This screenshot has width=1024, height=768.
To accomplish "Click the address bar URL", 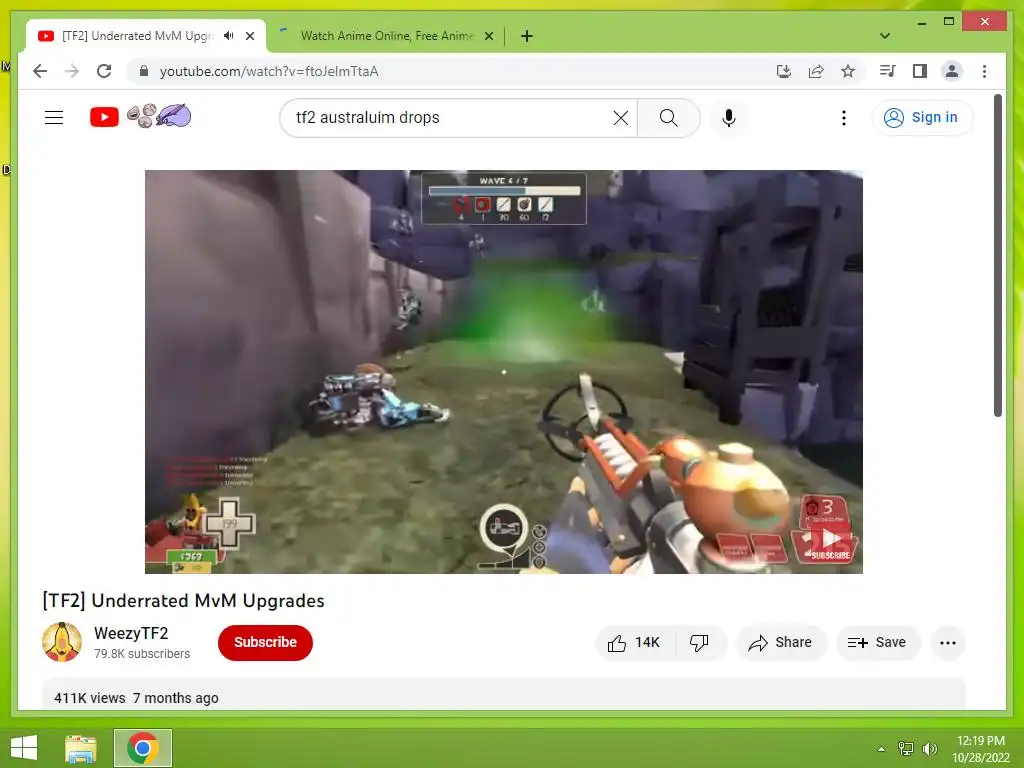I will (x=269, y=71).
